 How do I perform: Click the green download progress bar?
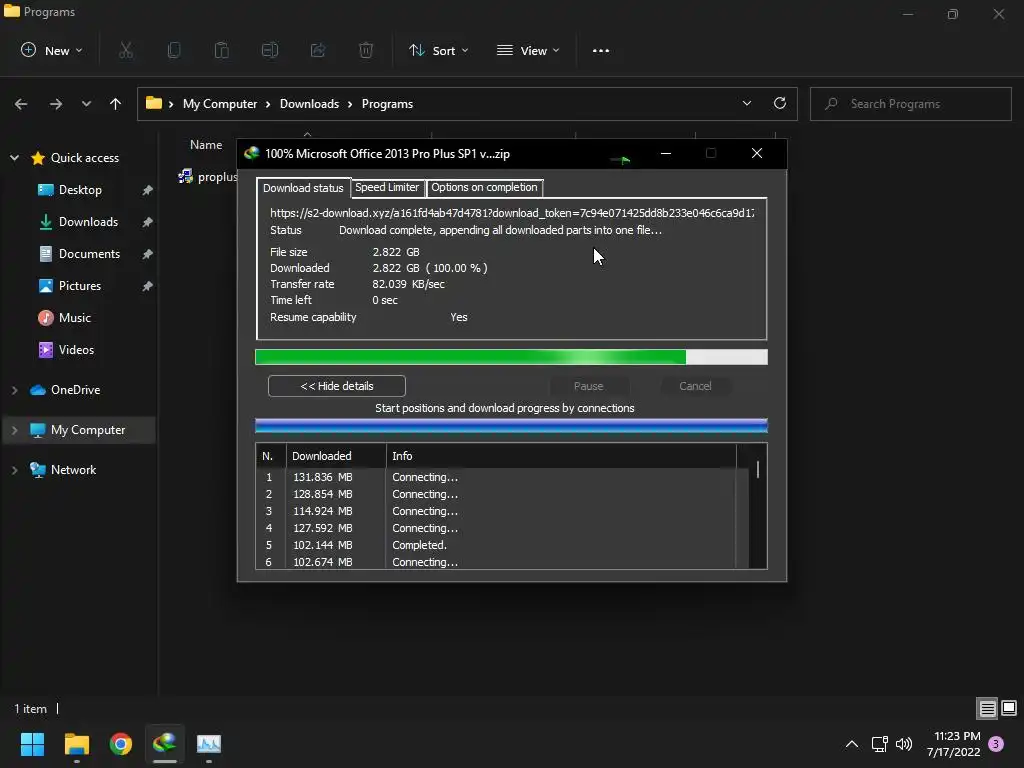(511, 357)
